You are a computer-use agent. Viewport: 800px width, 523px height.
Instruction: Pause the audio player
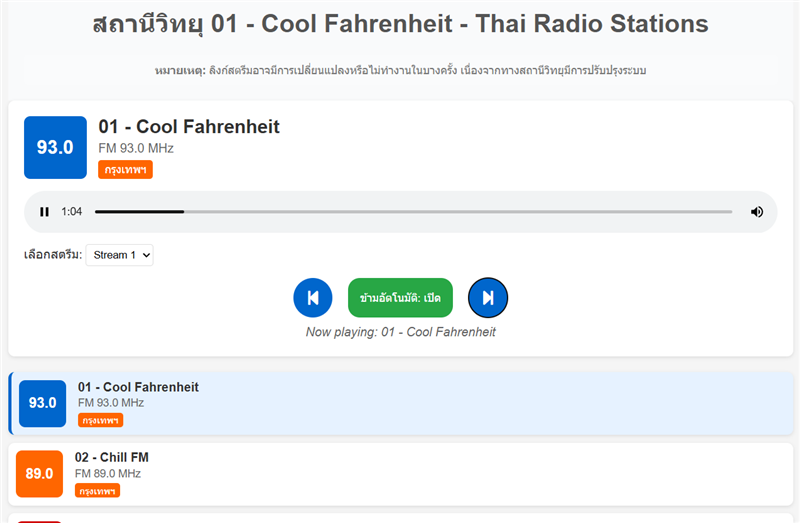click(x=44, y=212)
